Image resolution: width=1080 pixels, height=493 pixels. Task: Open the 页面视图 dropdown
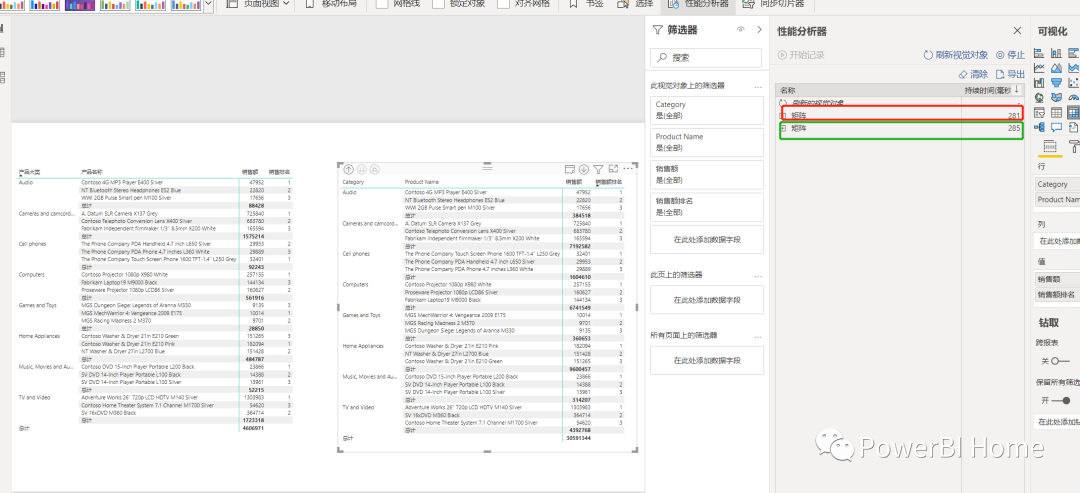pos(259,3)
